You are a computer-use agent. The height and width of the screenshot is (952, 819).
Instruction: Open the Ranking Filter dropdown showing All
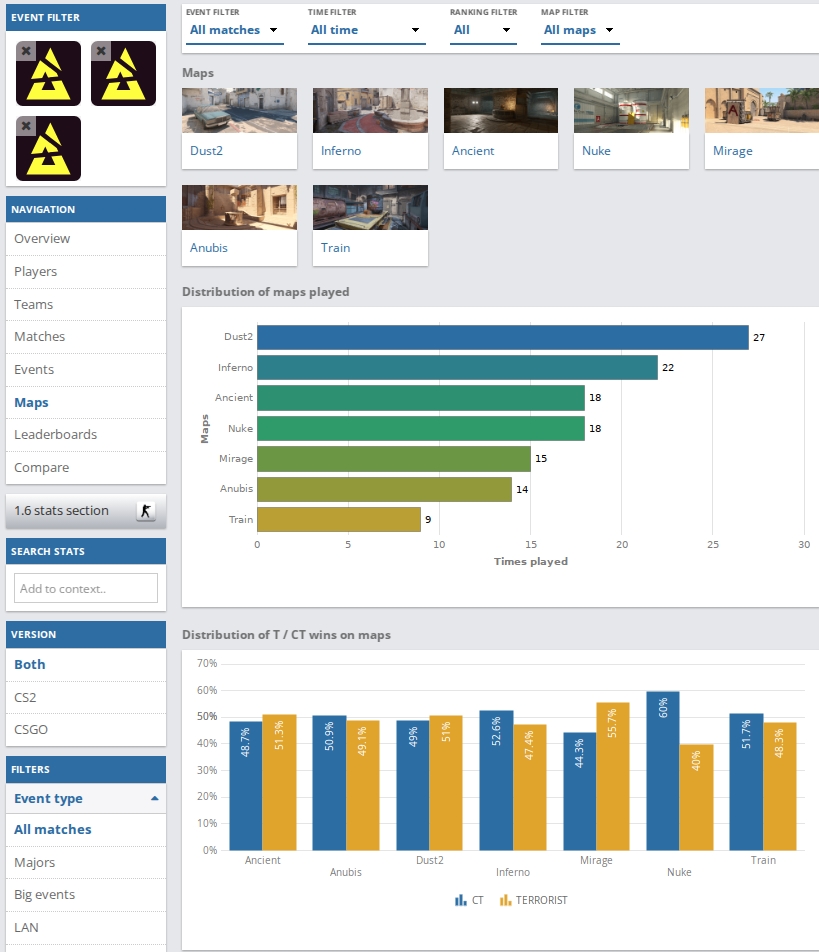483,30
